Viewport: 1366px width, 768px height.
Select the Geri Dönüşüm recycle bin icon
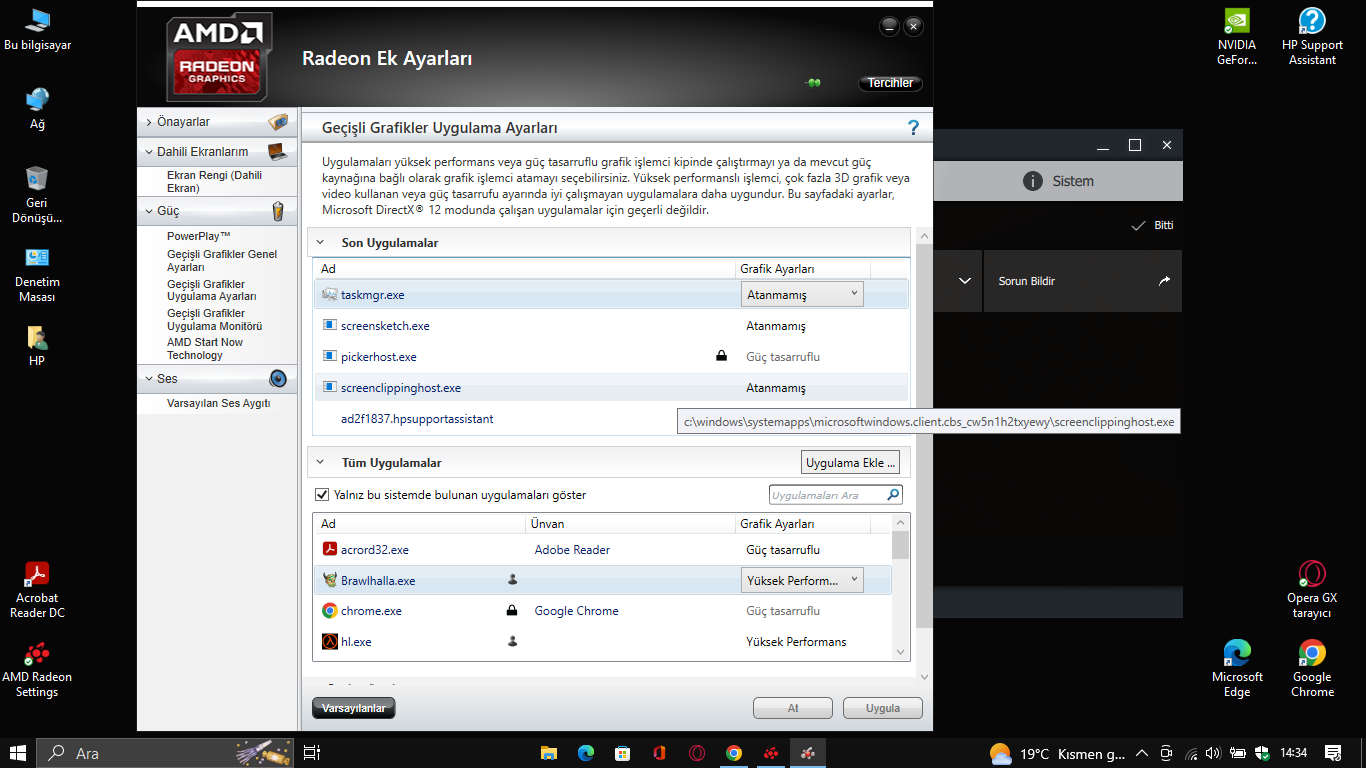(x=37, y=195)
